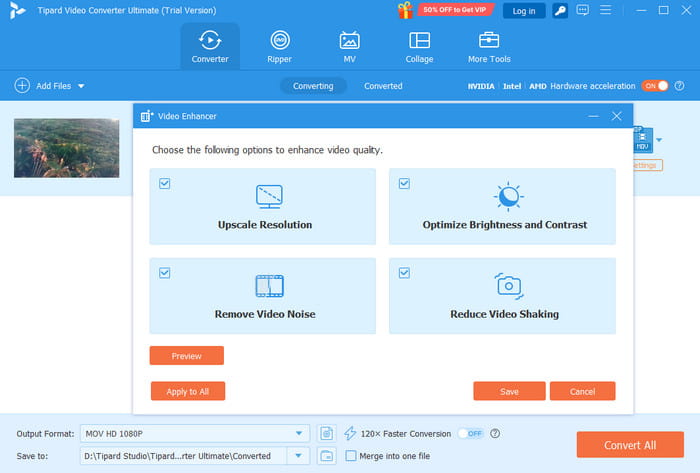
Task: Click the Save to path field
Action: (x=183, y=456)
